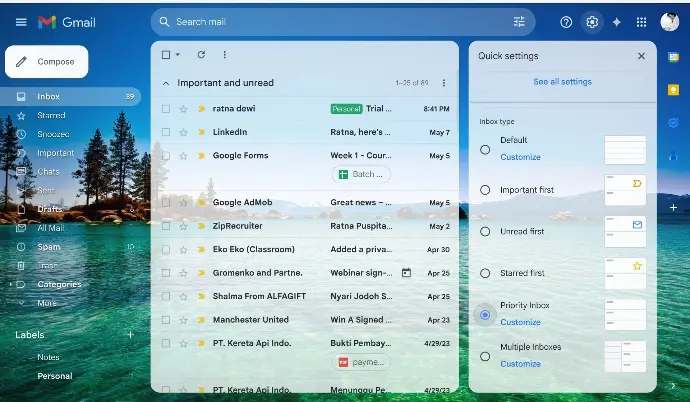Close the Quick settings panel
The image size is (690, 402).
641,56
